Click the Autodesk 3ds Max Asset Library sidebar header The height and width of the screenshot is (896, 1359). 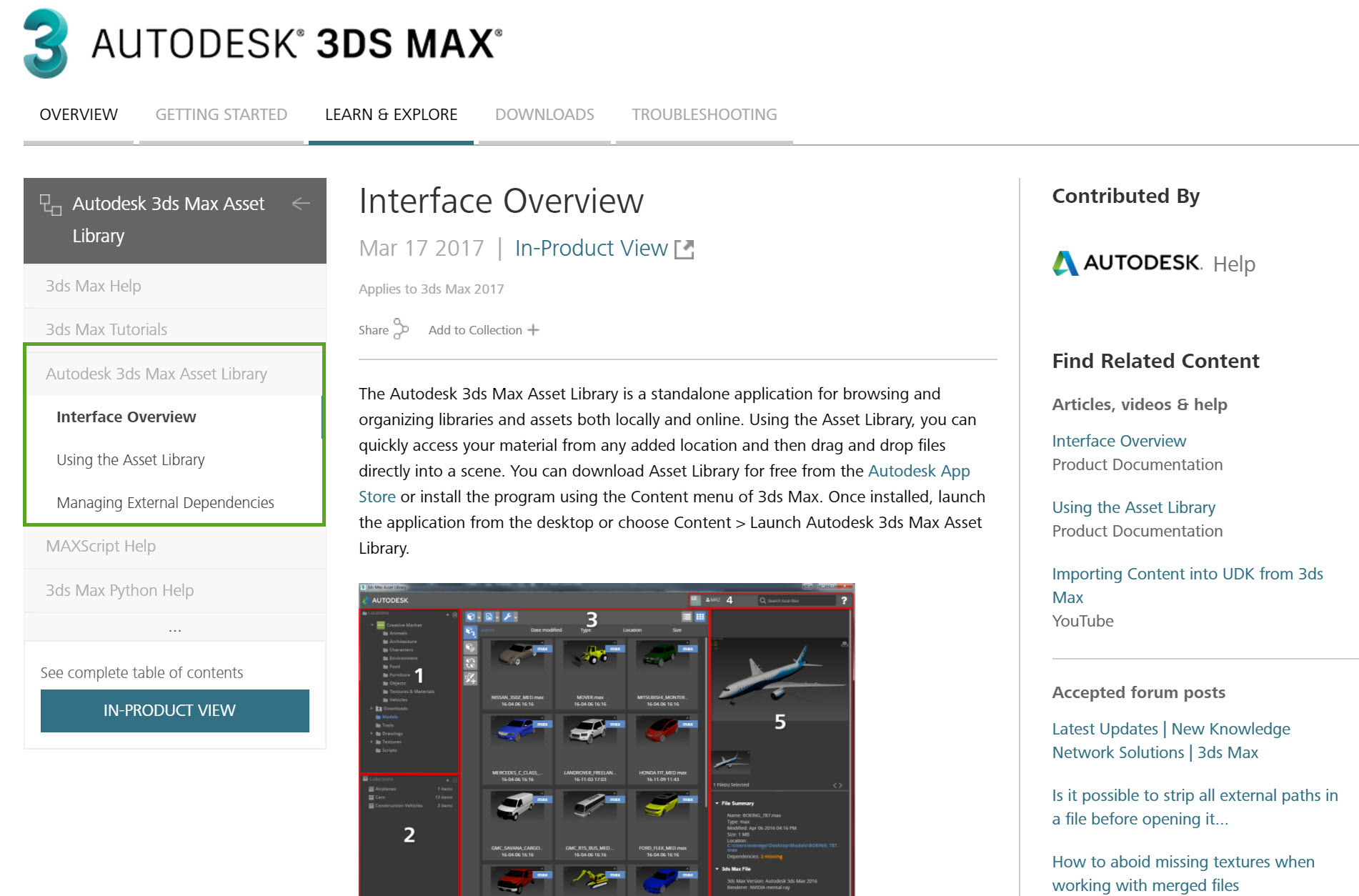pyautogui.click(x=175, y=220)
